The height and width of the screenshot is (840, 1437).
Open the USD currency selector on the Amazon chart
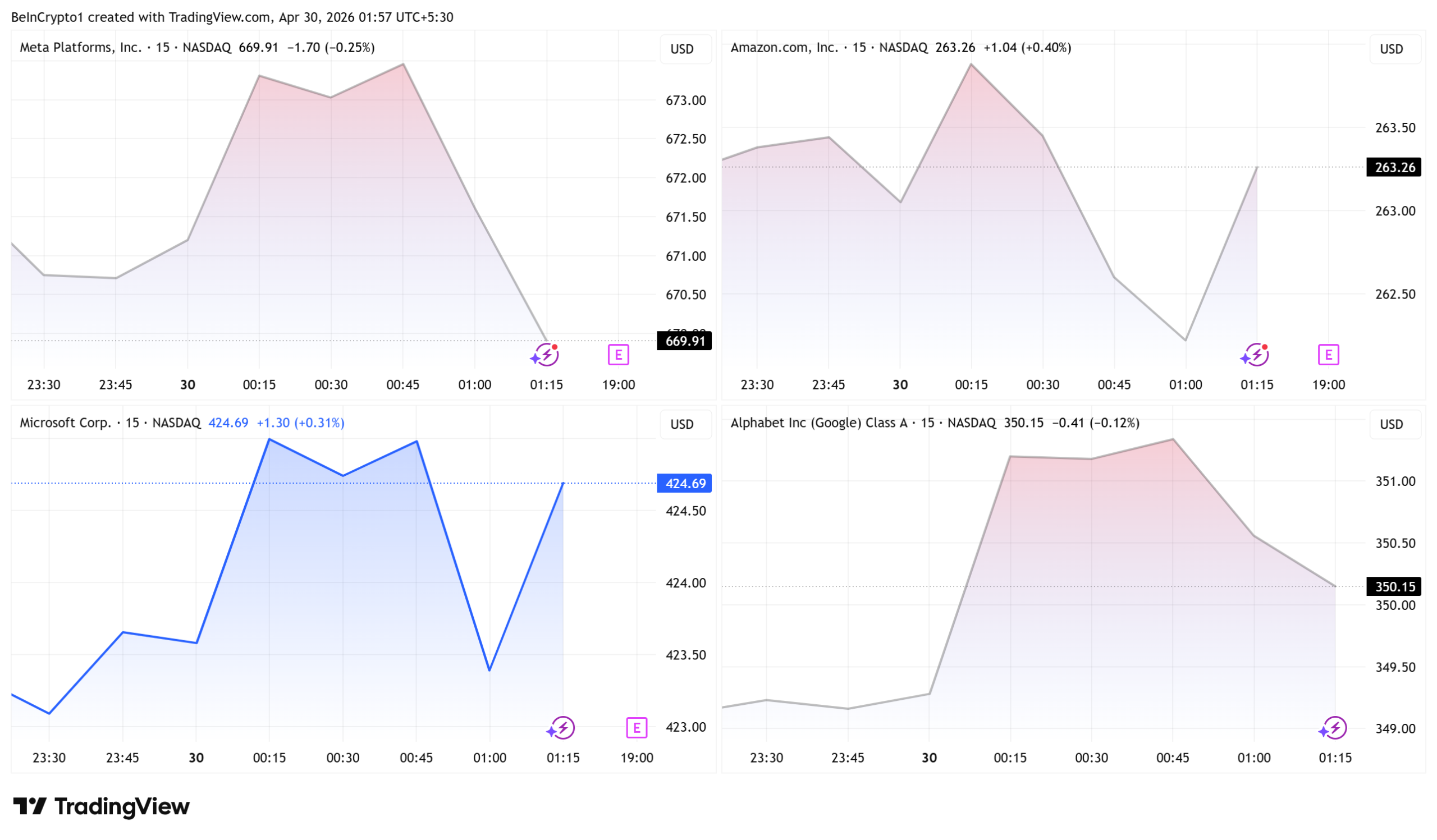pos(1391,49)
